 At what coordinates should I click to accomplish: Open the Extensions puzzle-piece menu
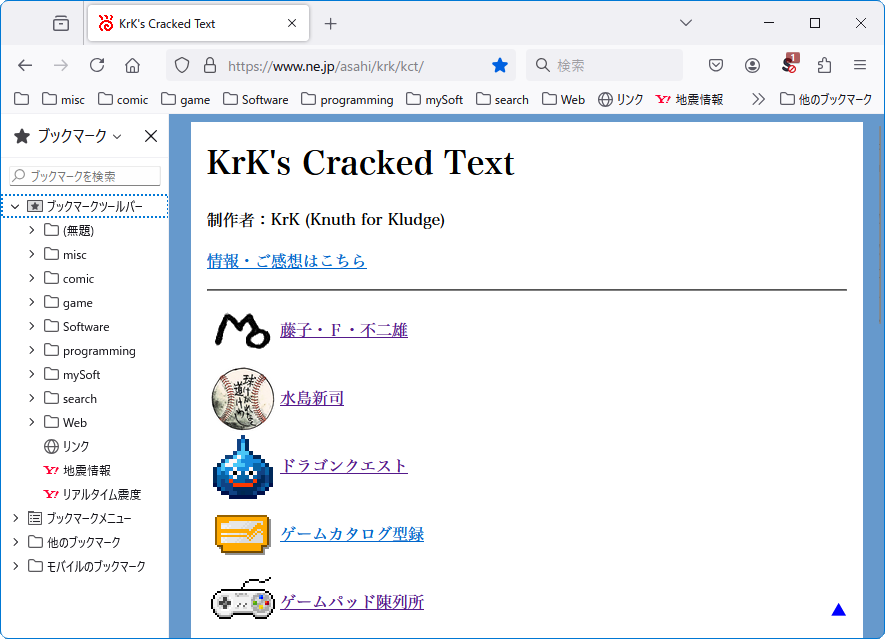(824, 65)
